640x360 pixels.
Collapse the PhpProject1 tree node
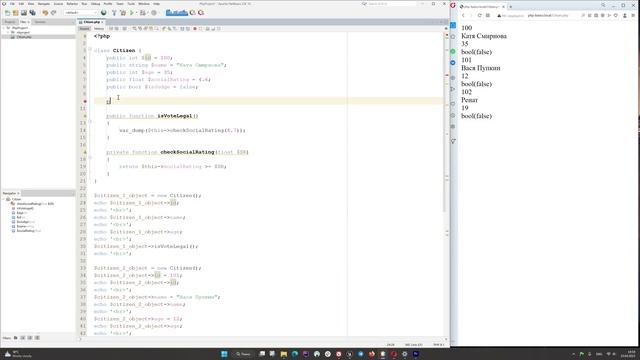[4, 28]
